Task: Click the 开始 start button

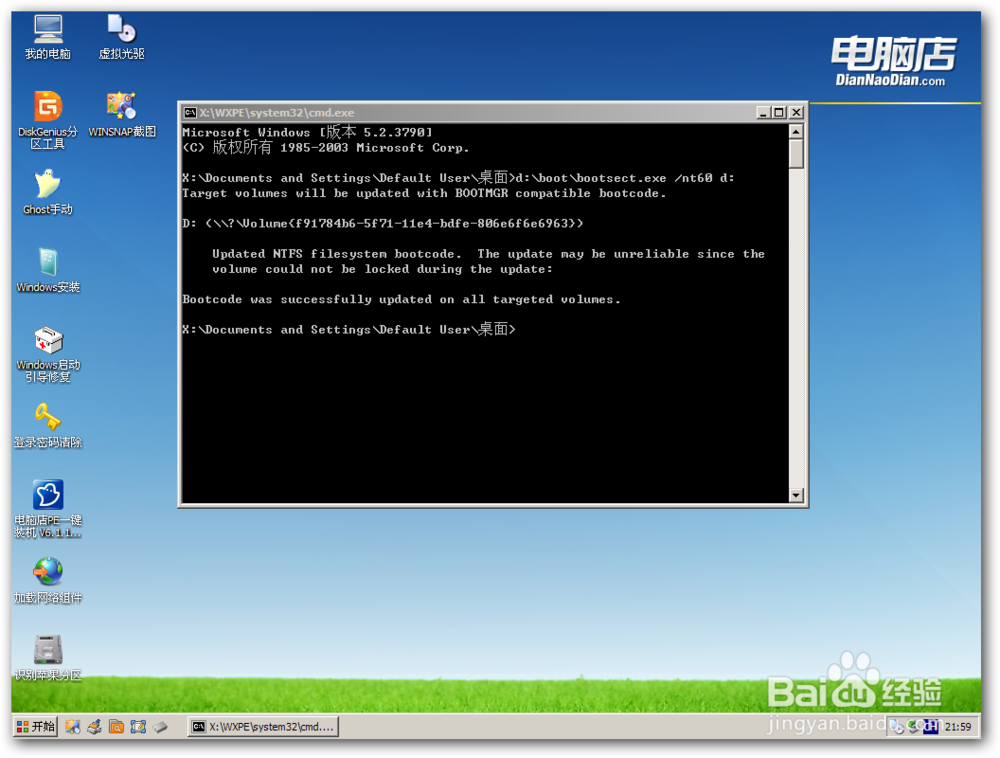Action: [36, 727]
